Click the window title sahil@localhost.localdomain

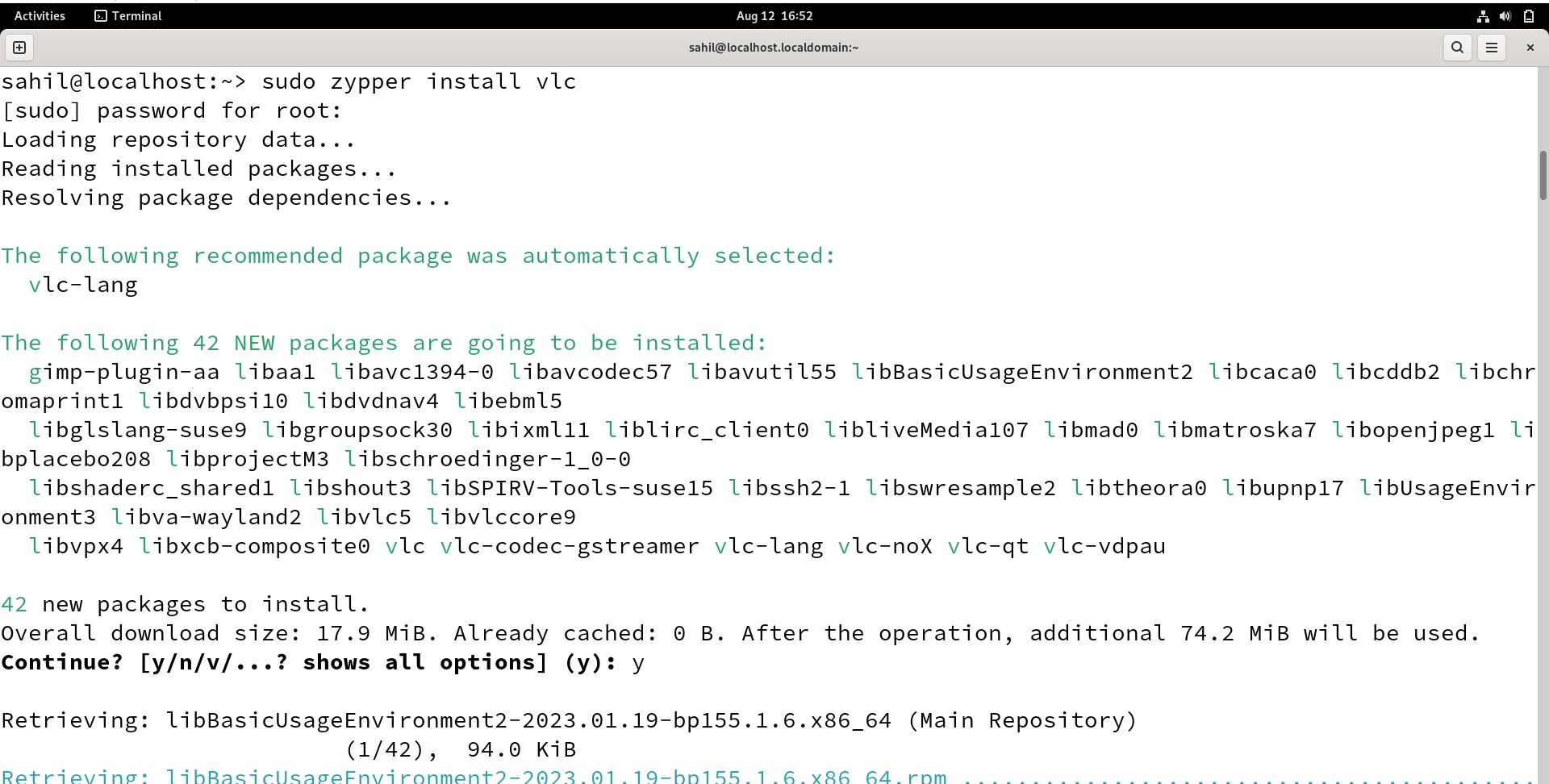tap(773, 47)
